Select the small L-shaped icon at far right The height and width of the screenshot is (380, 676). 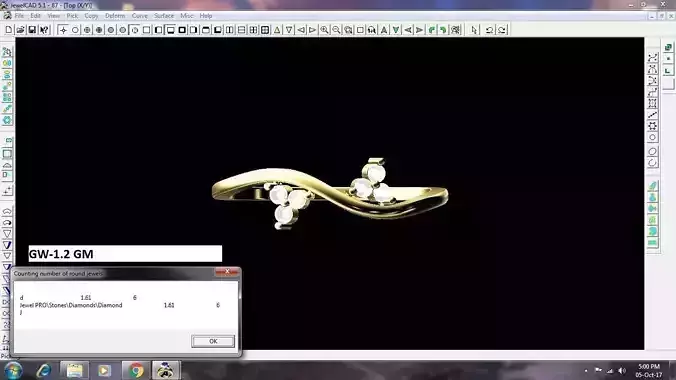(668, 70)
